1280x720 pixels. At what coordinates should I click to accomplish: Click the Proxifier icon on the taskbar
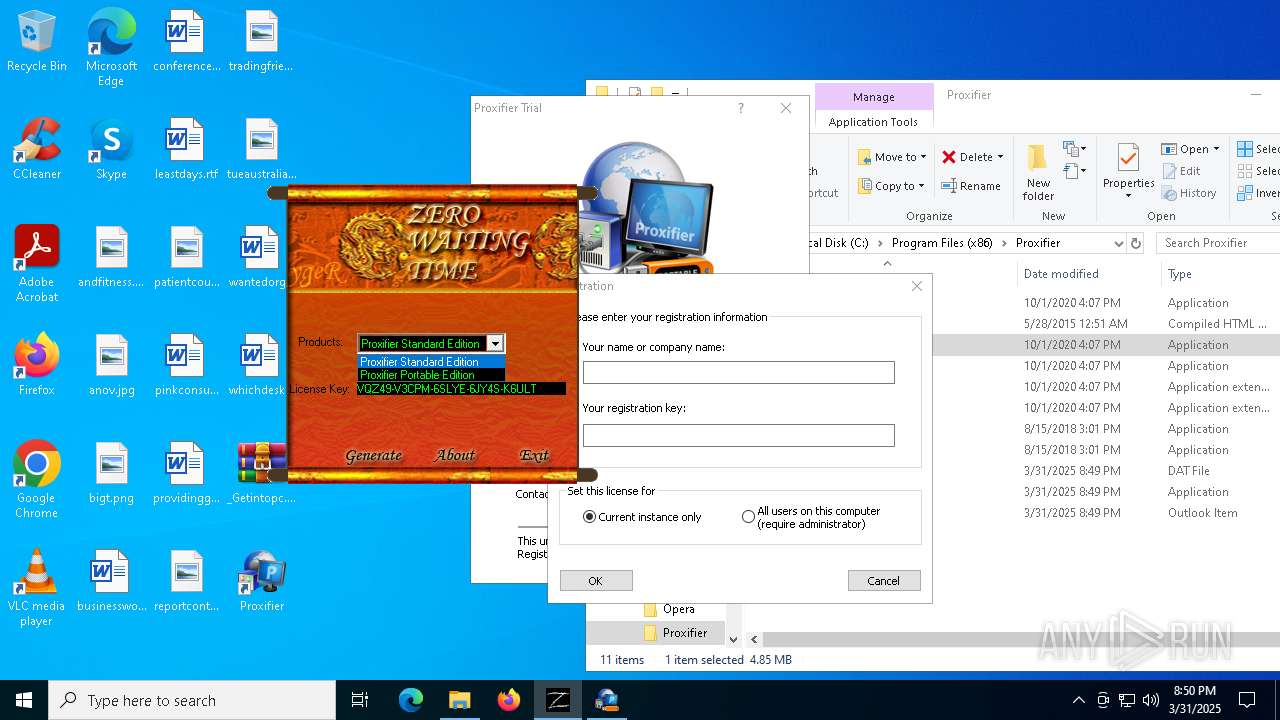pos(607,700)
